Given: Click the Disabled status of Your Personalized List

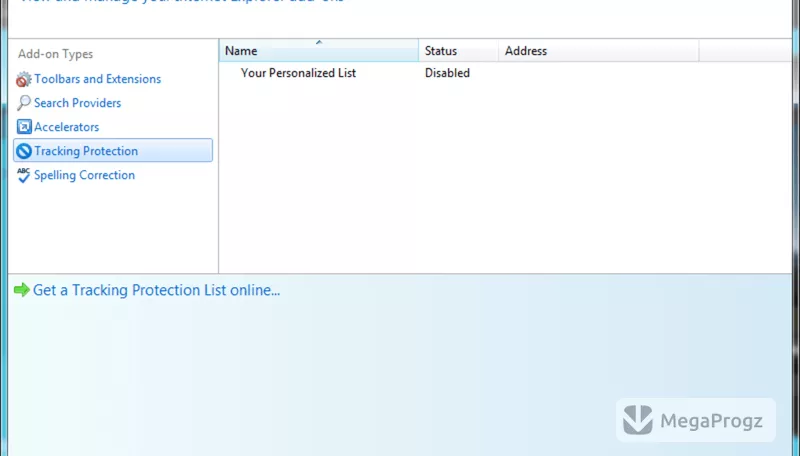Looking at the screenshot, I should point(447,73).
